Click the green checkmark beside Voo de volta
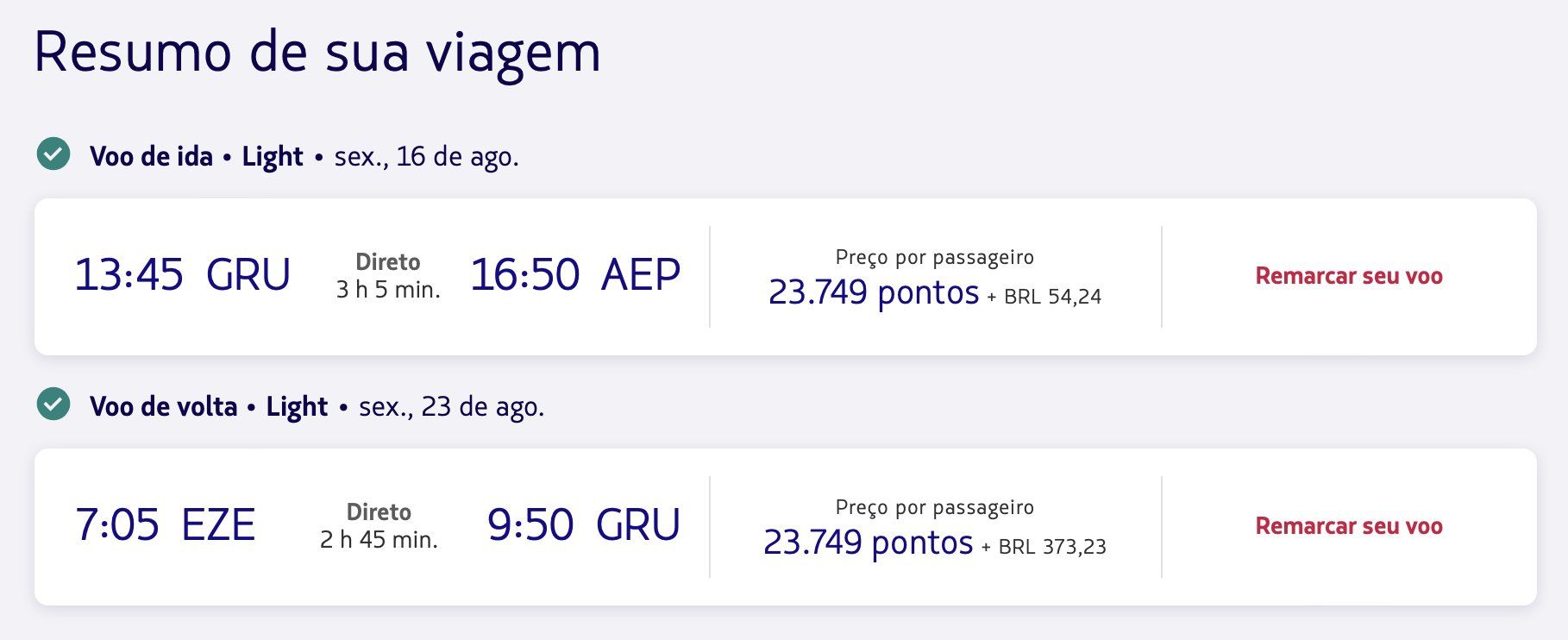 53,405
